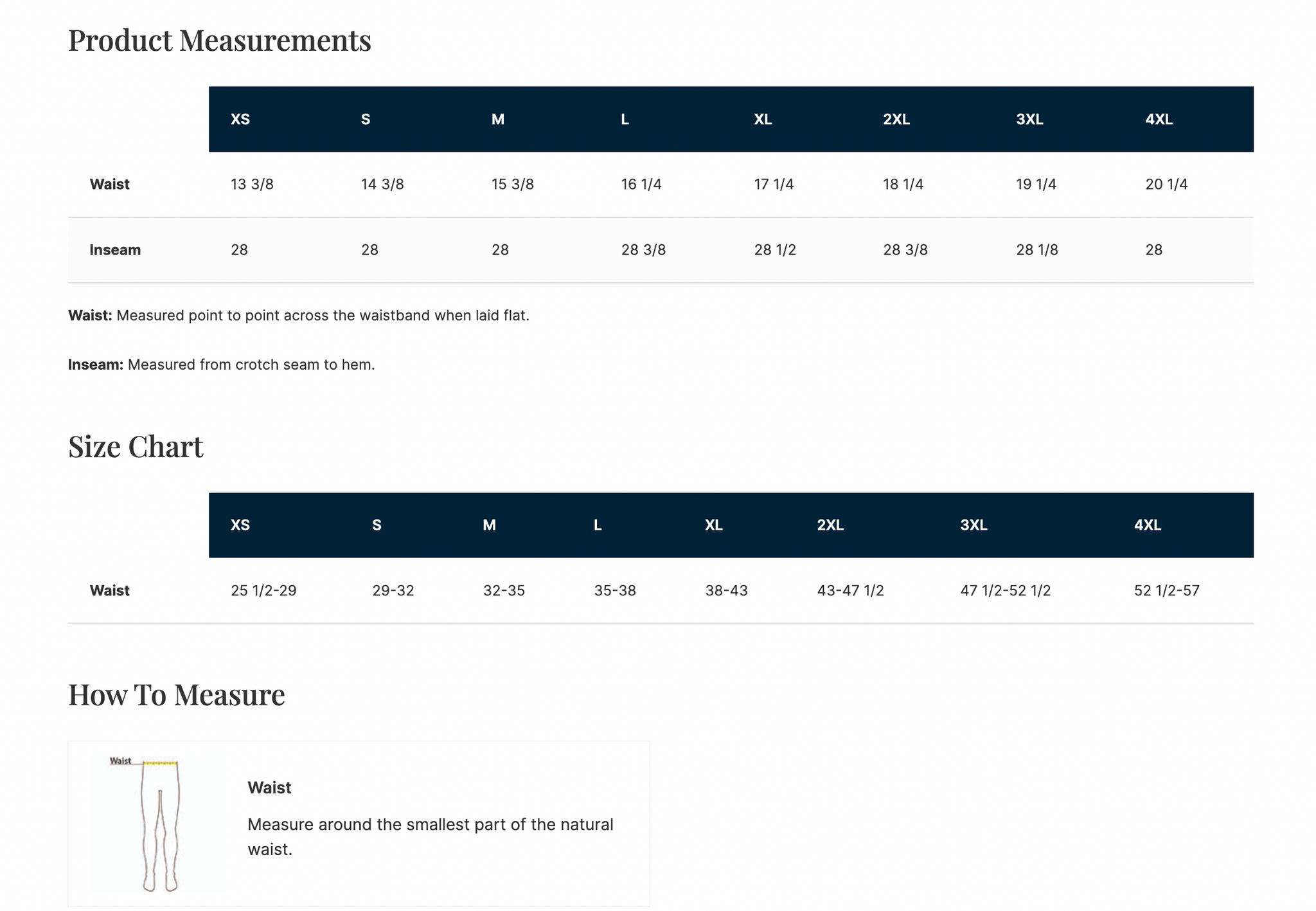
Task: Click the Size Chart heading
Action: (136, 446)
